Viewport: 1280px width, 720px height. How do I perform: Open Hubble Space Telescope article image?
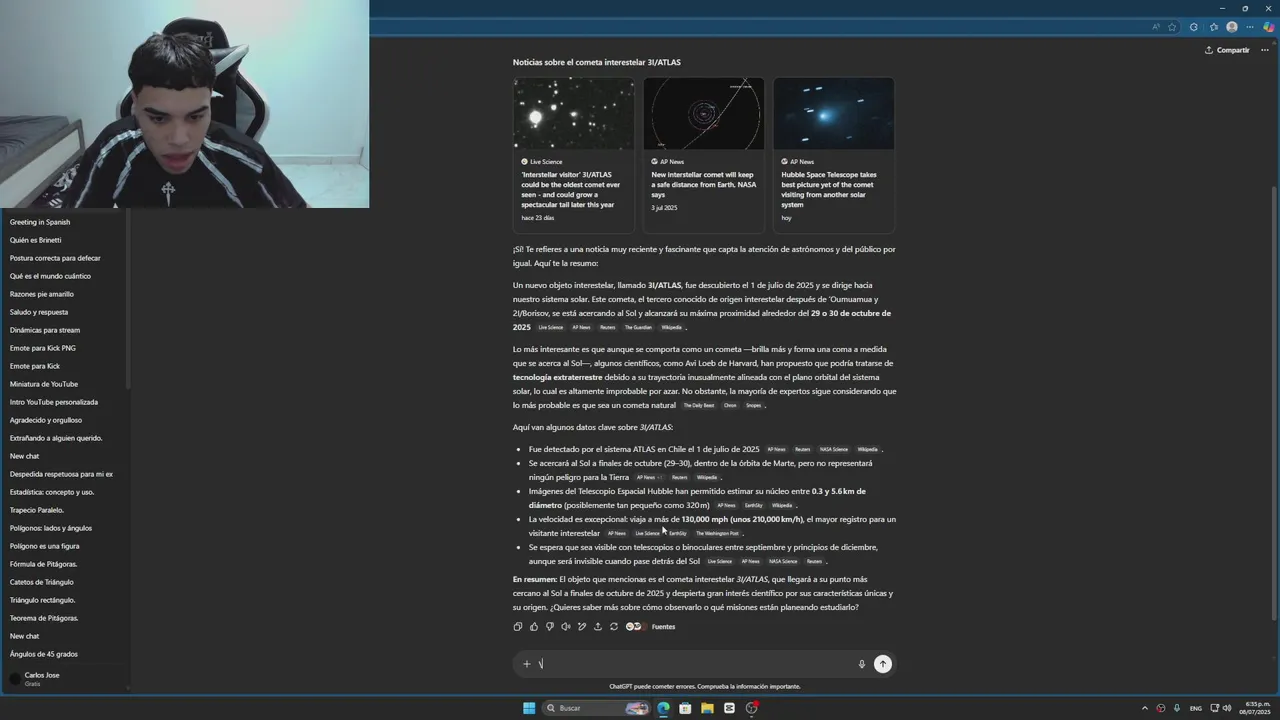coord(833,114)
